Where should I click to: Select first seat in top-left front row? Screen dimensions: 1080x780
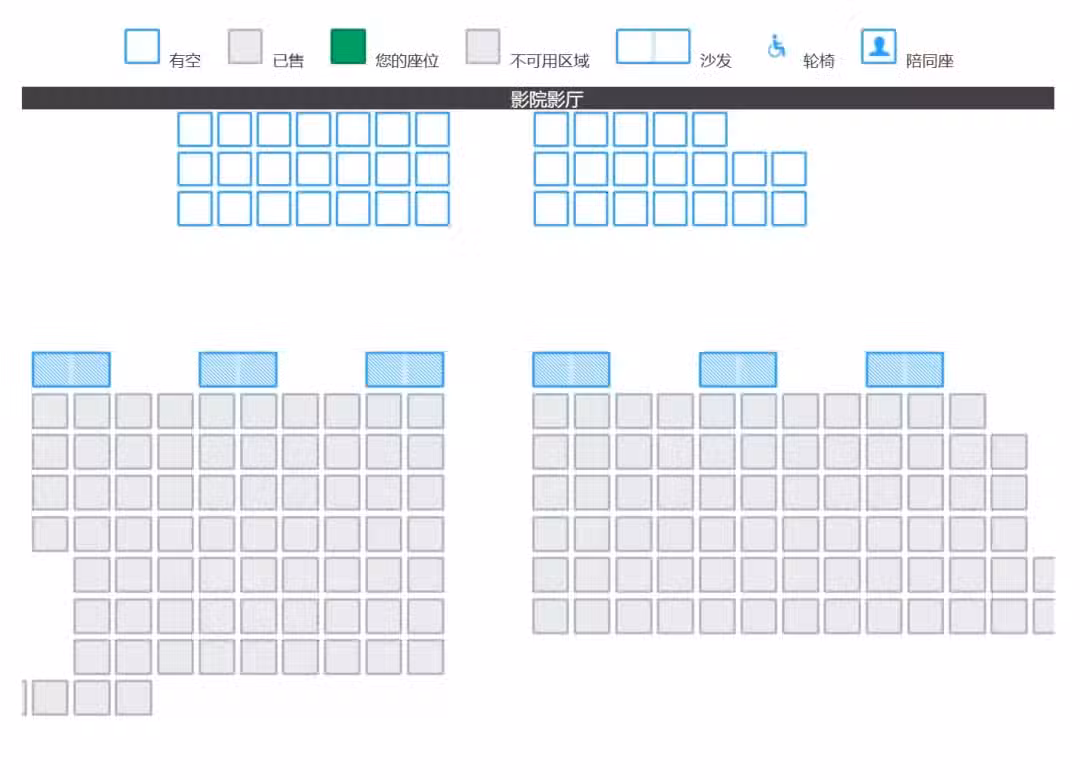click(195, 130)
